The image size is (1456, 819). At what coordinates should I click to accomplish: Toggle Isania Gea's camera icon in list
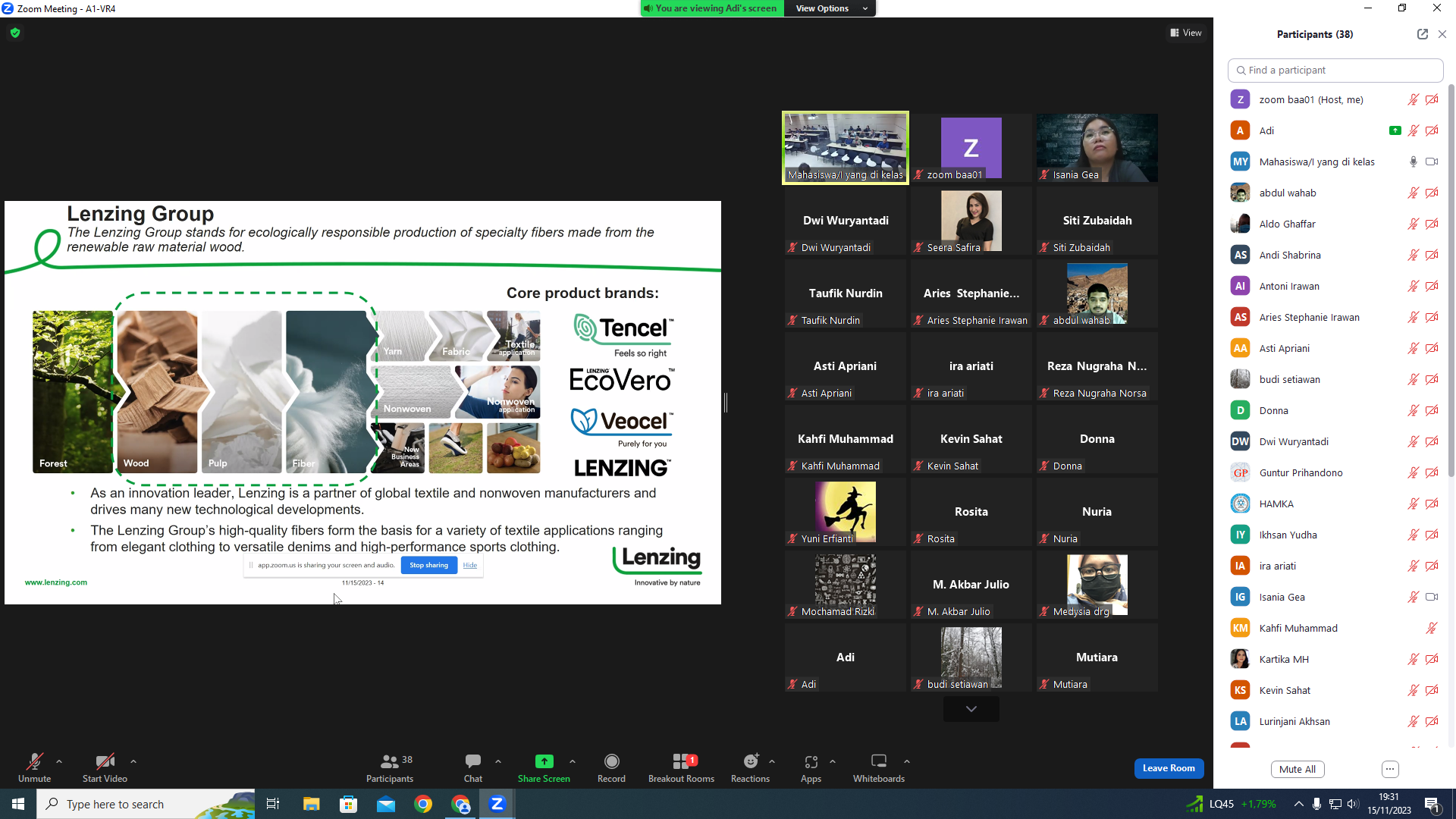click(x=1432, y=597)
